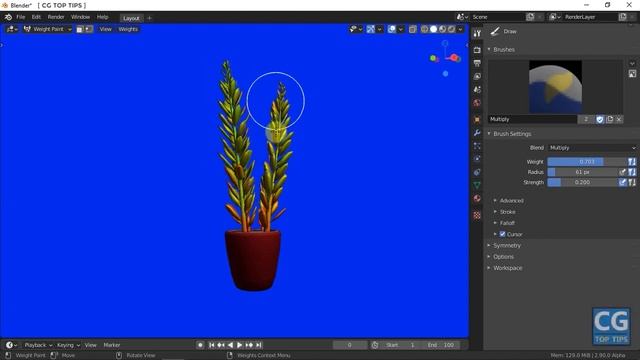Toggle X-ray mode in viewport
This screenshot has height=360, width=640.
tap(413, 29)
